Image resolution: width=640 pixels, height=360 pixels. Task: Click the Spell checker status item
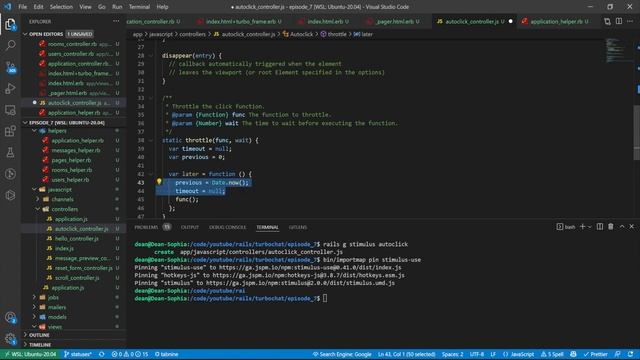tap(552, 354)
